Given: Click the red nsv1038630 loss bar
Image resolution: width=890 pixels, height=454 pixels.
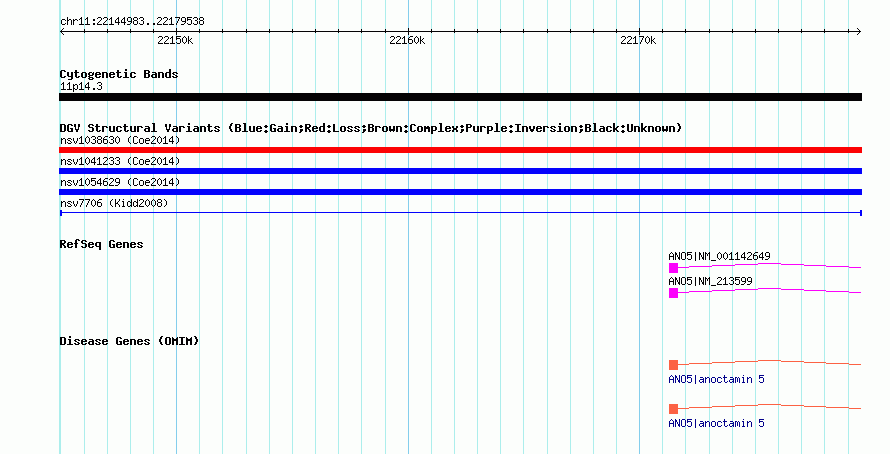Looking at the screenshot, I should pos(460,150).
